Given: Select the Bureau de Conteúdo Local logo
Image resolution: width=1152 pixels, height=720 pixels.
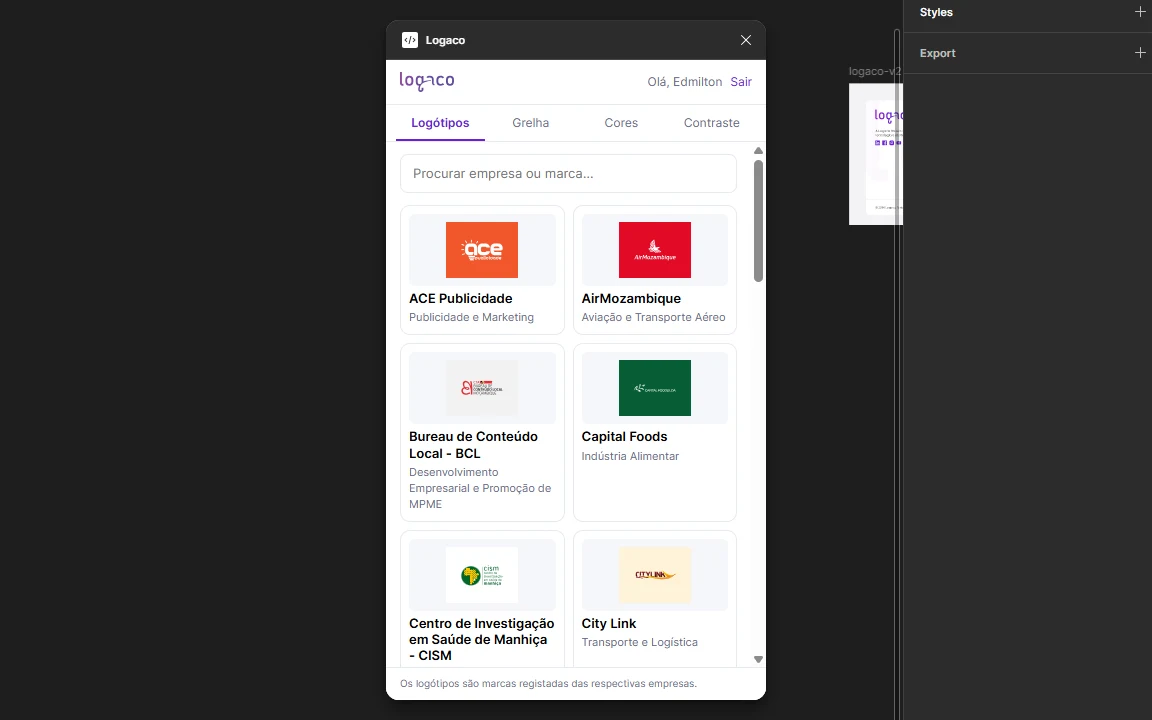Looking at the screenshot, I should pyautogui.click(x=482, y=388).
